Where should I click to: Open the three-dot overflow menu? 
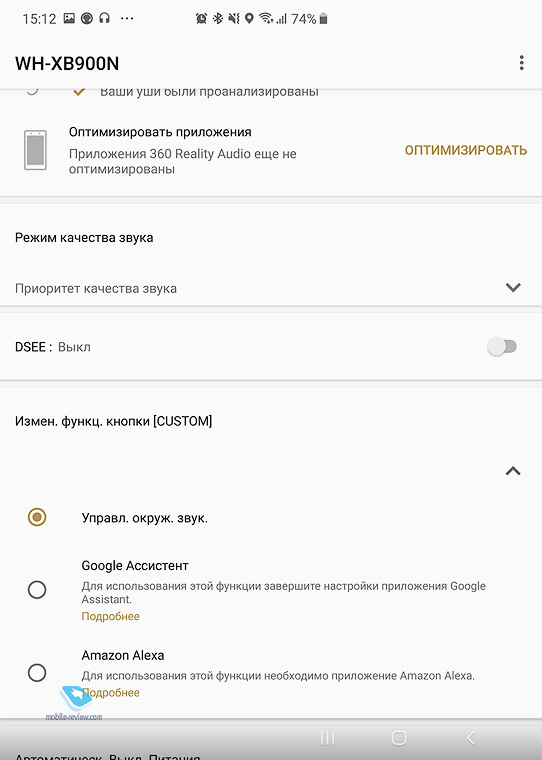[x=521, y=63]
